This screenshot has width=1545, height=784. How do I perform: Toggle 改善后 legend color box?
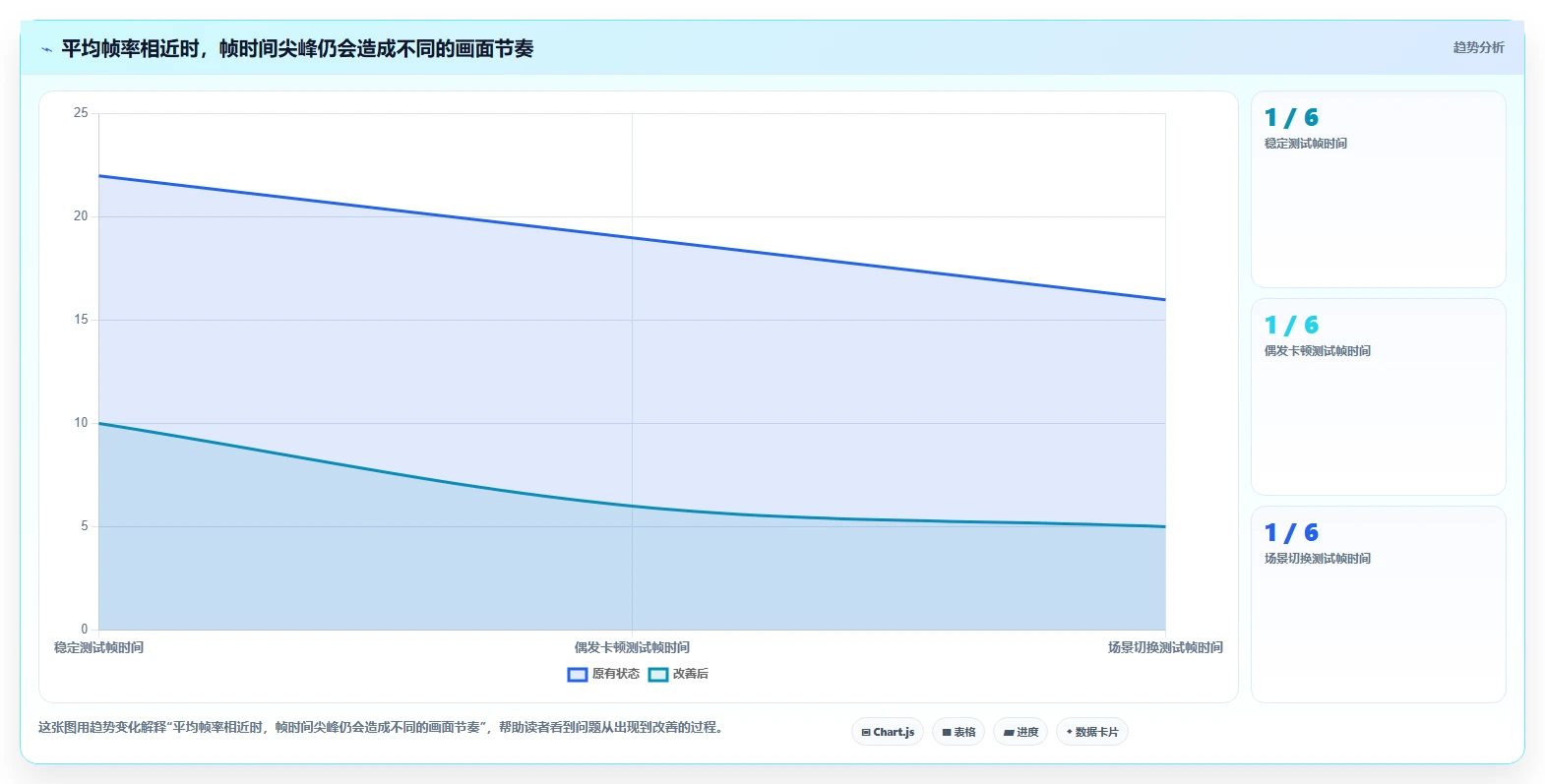coord(658,675)
